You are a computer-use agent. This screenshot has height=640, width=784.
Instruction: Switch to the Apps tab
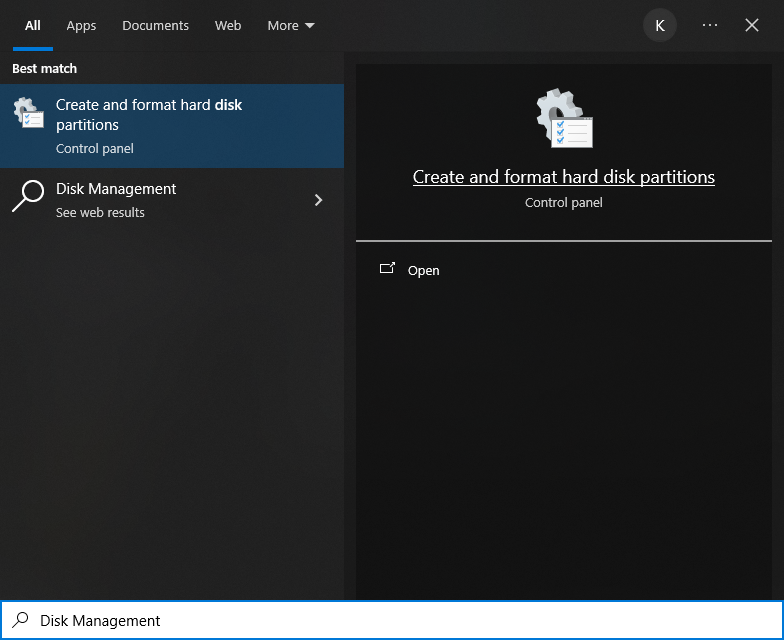[81, 26]
